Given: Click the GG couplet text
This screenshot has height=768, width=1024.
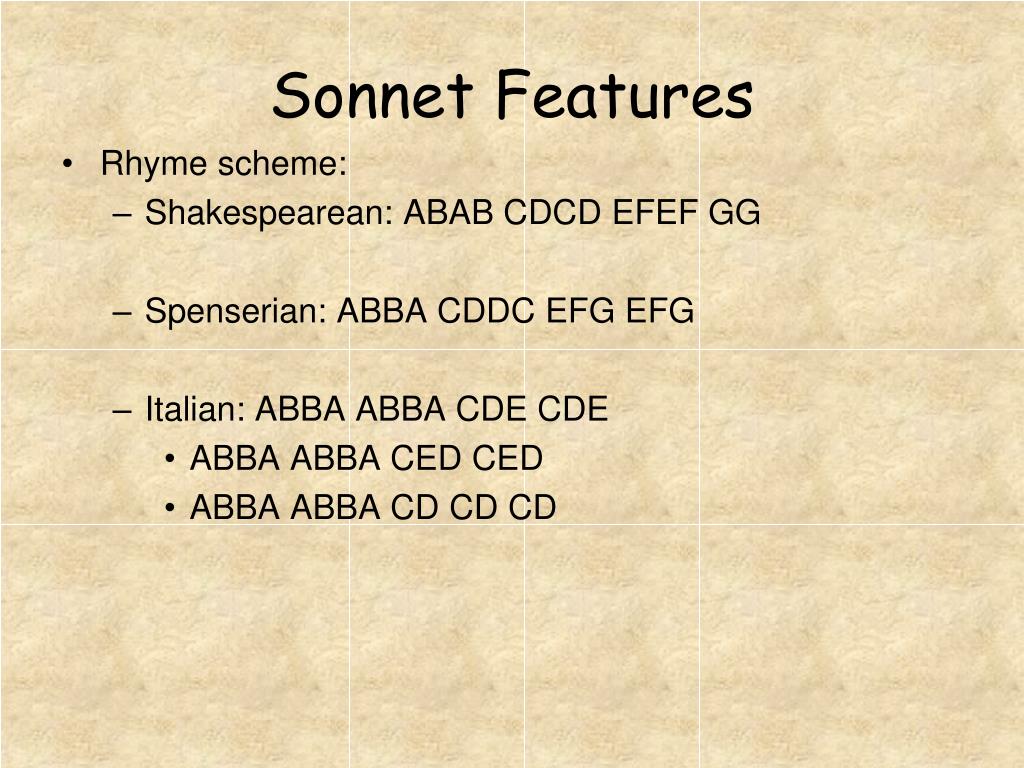Looking at the screenshot, I should 735,212.
